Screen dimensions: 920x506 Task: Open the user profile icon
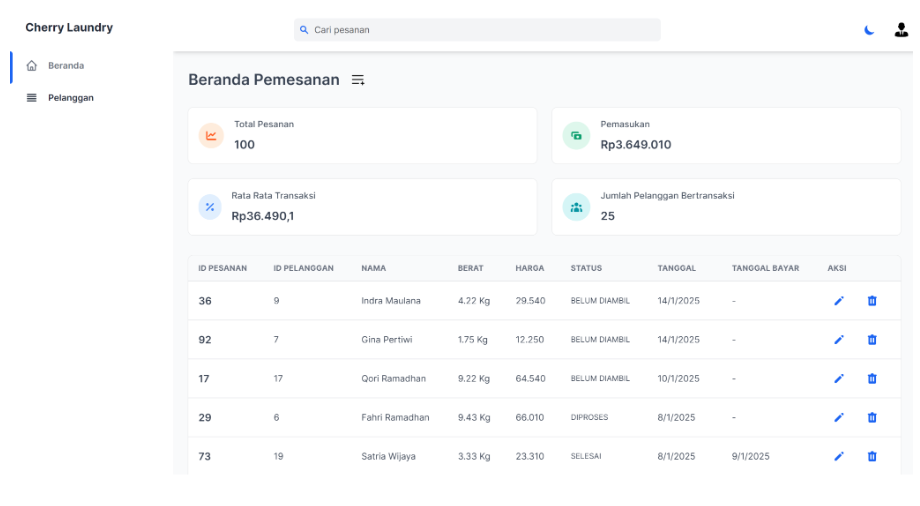901,30
